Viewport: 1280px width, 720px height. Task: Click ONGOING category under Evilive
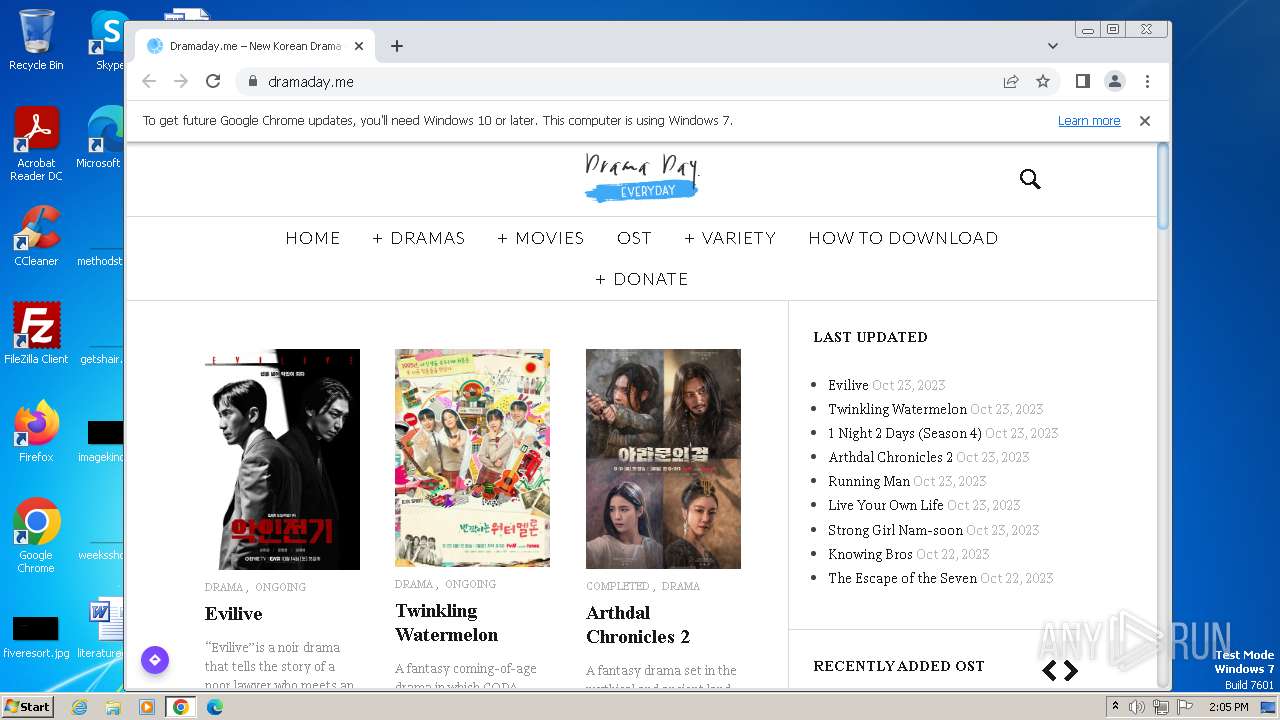click(280, 587)
